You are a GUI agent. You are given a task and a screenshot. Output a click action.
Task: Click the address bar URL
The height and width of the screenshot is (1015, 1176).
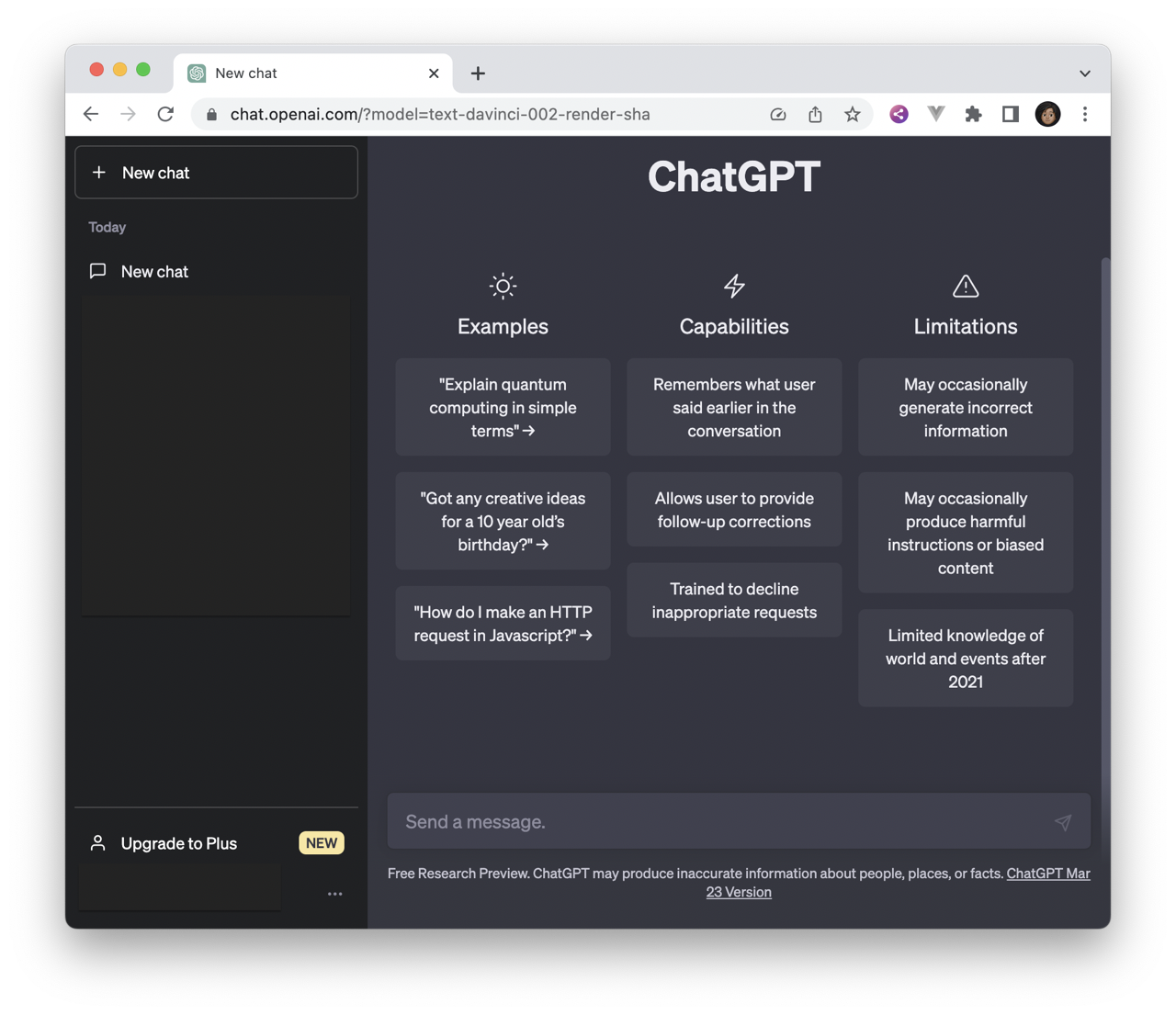point(440,114)
